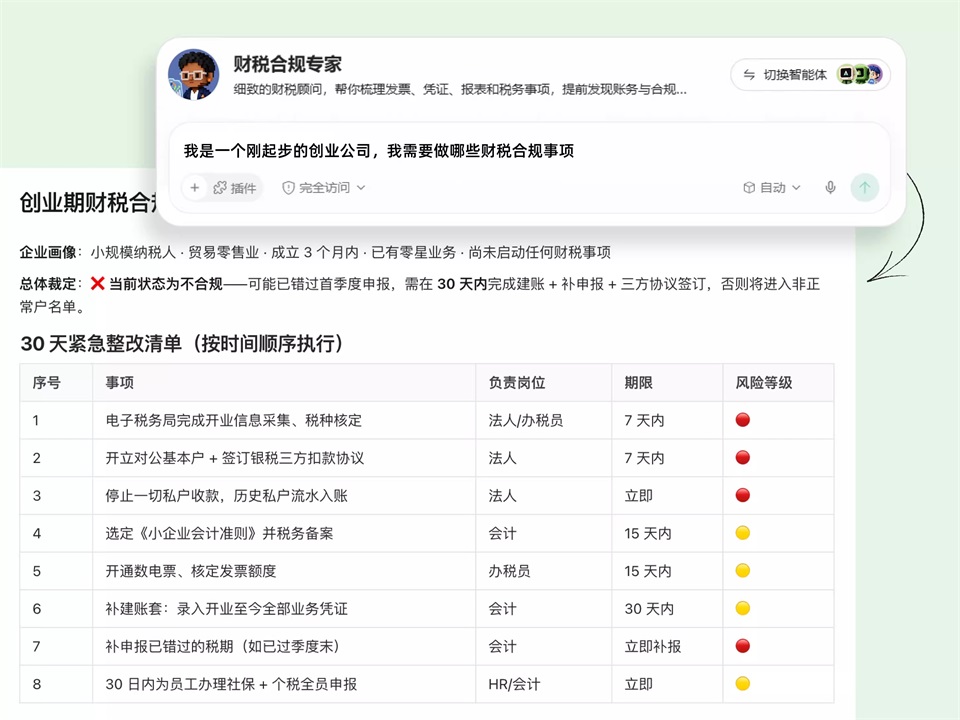Send message with green arrow button
960x720 pixels.
click(x=864, y=187)
